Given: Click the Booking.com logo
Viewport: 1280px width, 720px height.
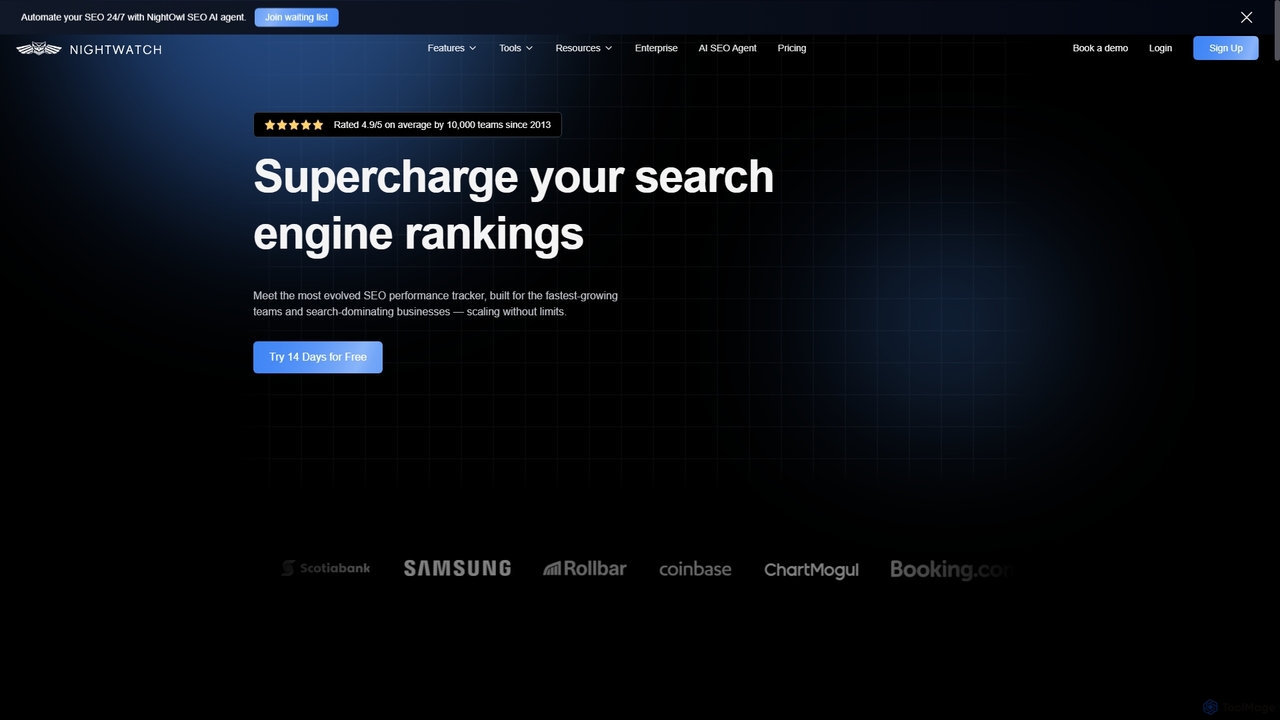Looking at the screenshot, I should 950,569.
